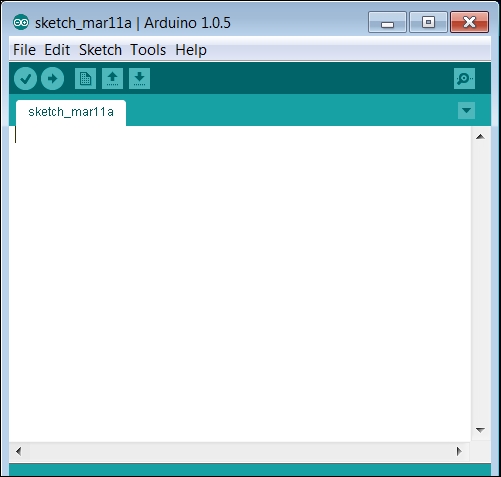Open the File menu
Image resolution: width=501 pixels, height=477 pixels.
pos(24,50)
